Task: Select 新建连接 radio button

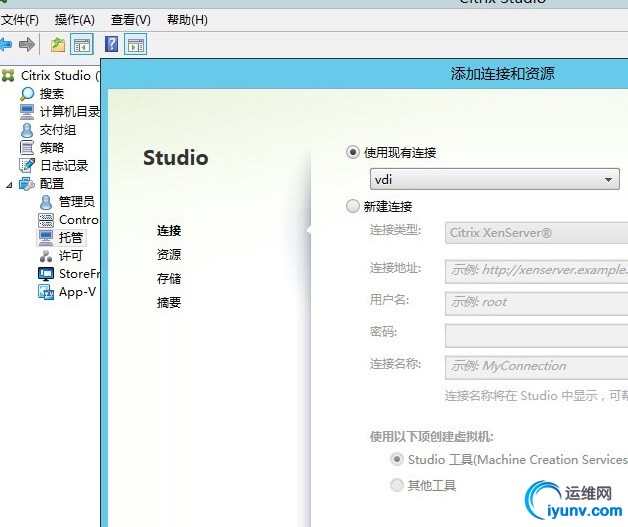Action: [x=352, y=206]
